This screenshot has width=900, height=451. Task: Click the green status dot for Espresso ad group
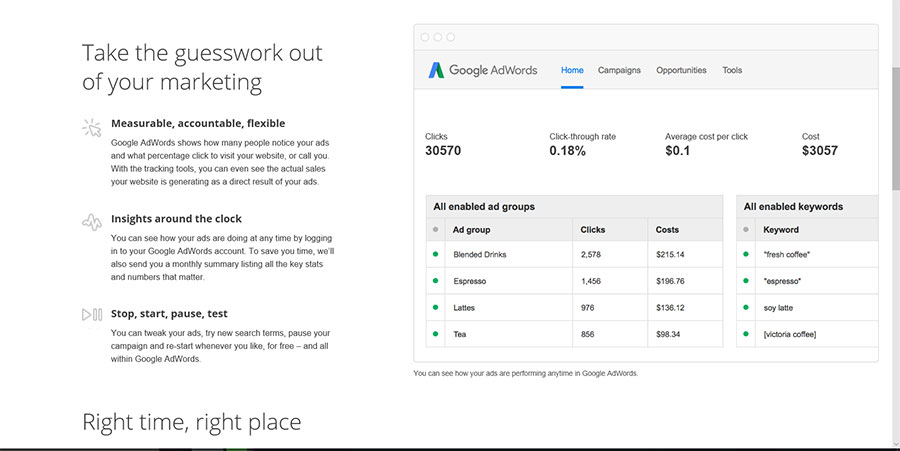point(435,281)
